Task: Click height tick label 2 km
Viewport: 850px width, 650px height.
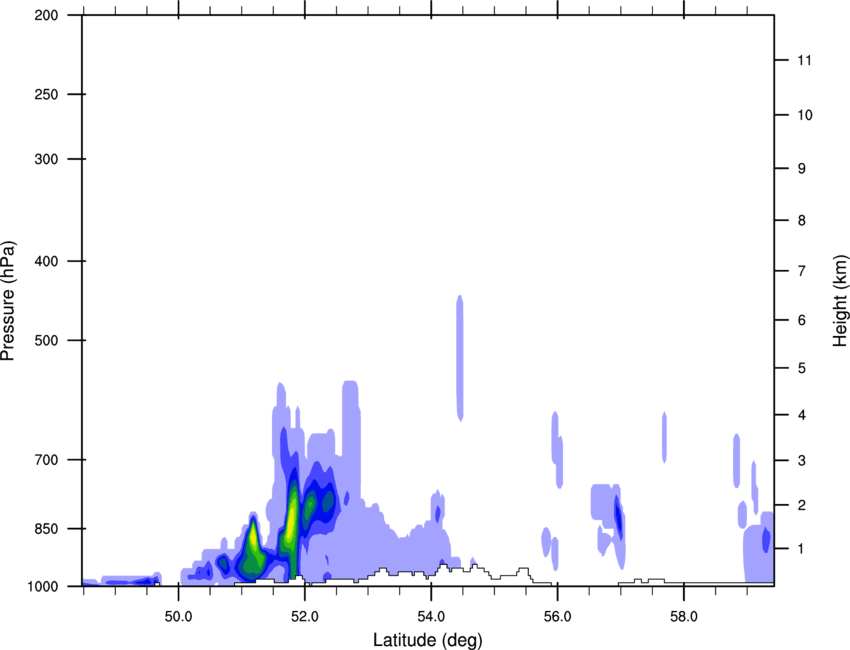Action: [801, 505]
